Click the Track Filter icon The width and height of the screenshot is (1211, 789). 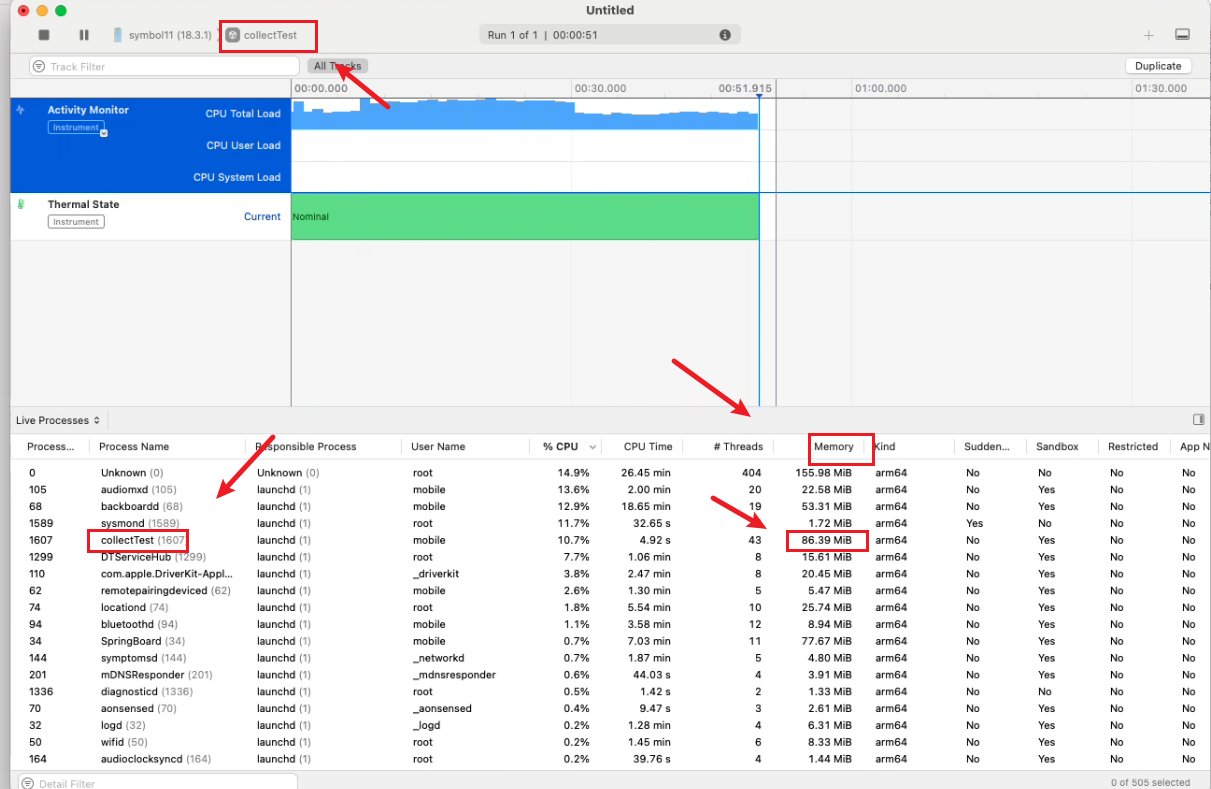pyautogui.click(x=39, y=67)
